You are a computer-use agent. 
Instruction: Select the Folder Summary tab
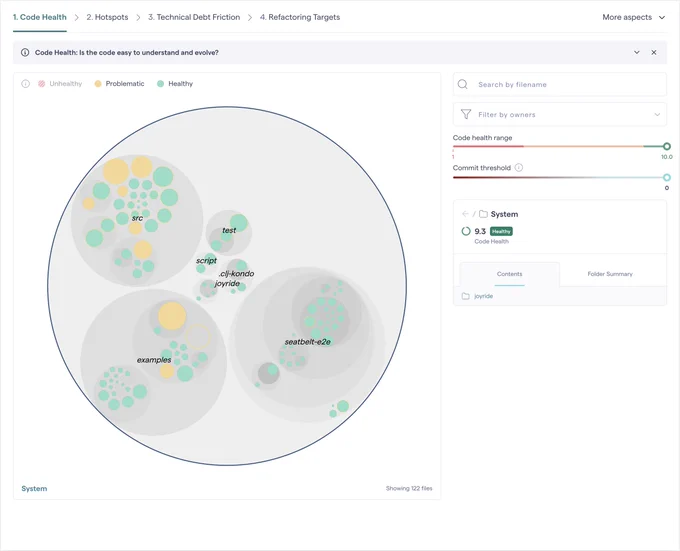(610, 274)
